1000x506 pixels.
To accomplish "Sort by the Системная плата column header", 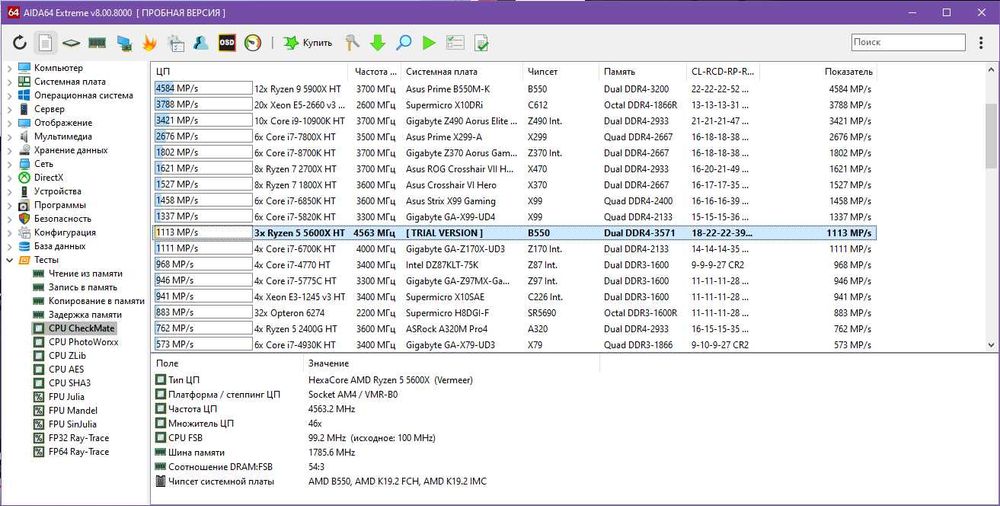I will 462,71.
